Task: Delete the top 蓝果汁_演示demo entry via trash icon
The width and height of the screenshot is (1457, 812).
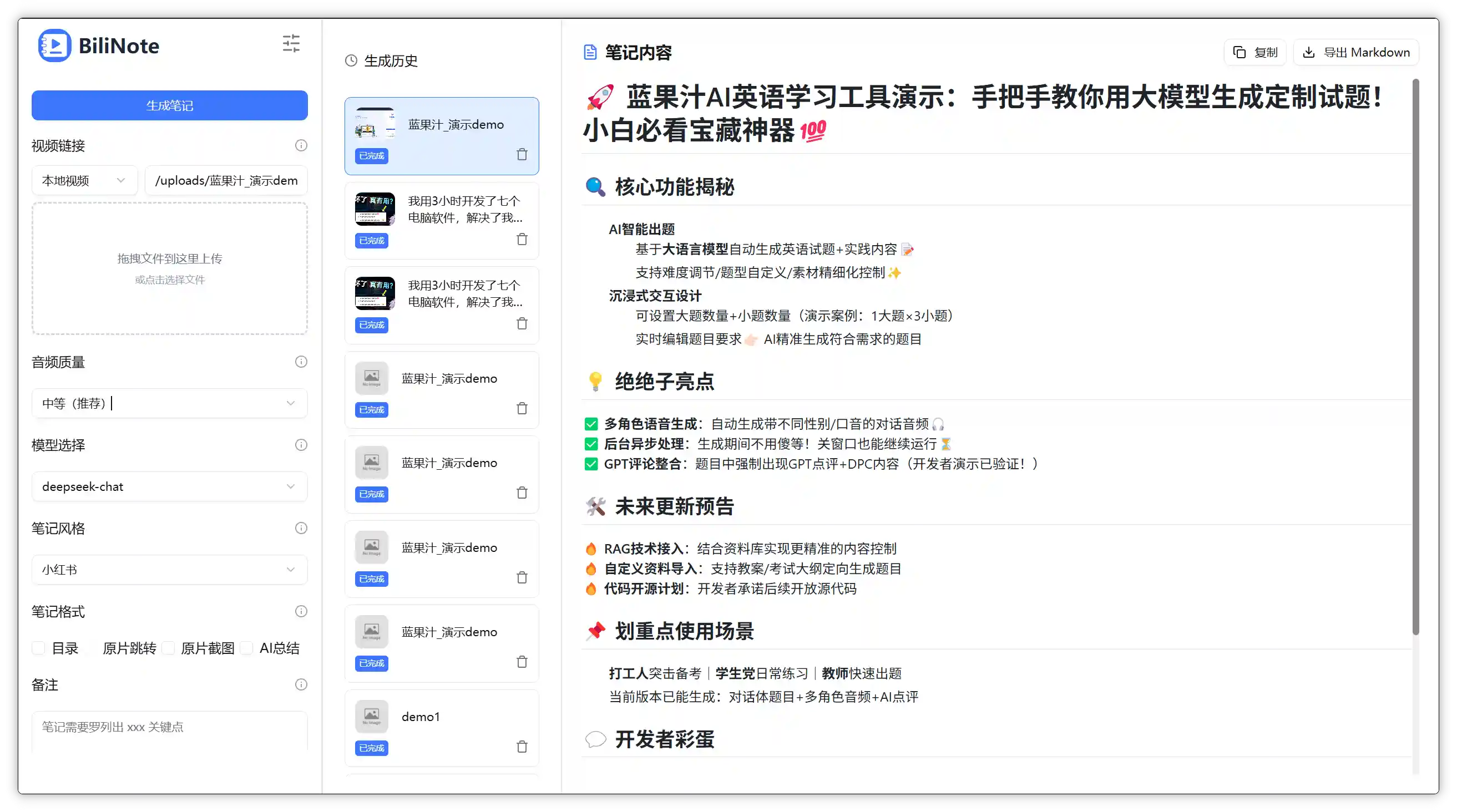Action: [522, 153]
